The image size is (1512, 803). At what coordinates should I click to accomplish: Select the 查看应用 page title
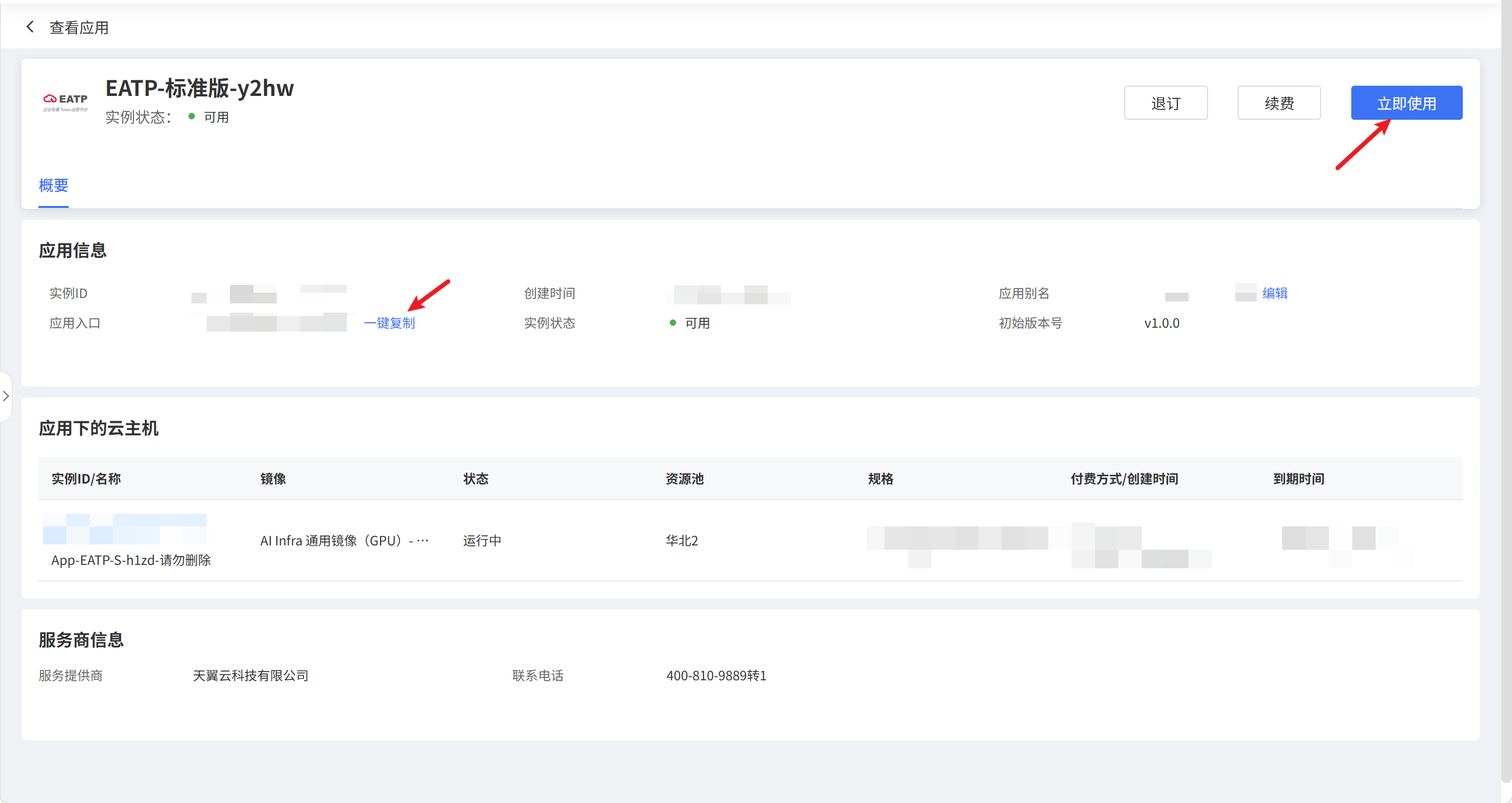coord(79,28)
